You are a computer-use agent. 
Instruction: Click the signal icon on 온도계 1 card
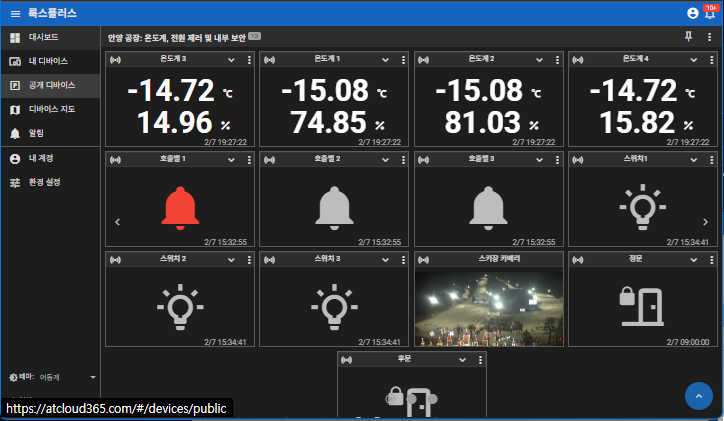coord(268,60)
